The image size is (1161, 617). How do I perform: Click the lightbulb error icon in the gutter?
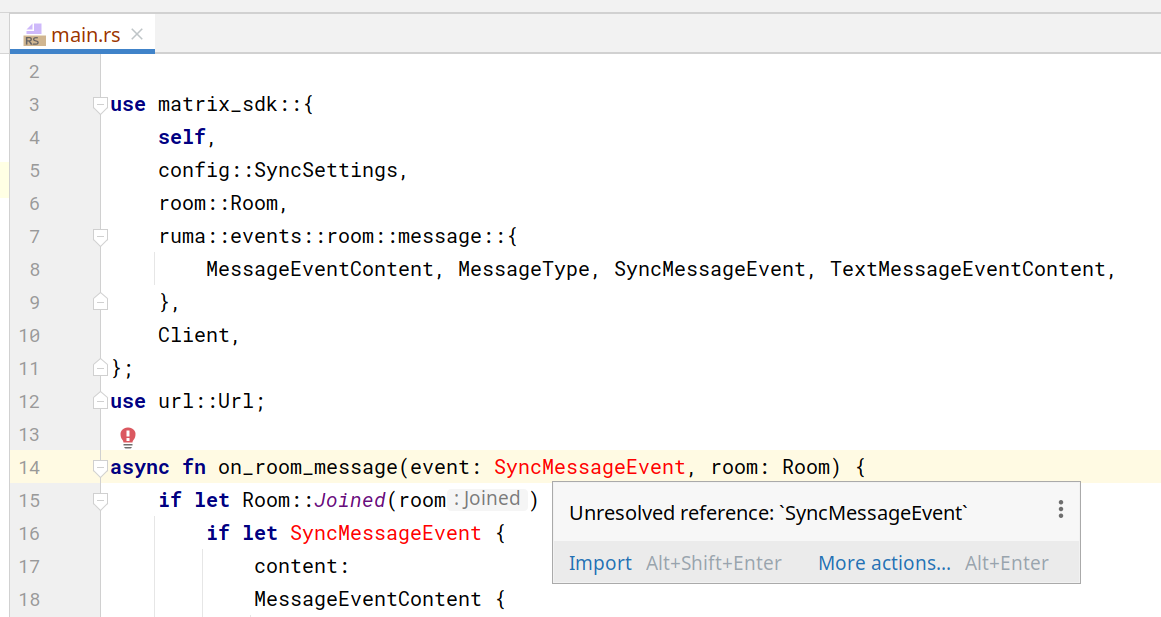click(x=127, y=437)
